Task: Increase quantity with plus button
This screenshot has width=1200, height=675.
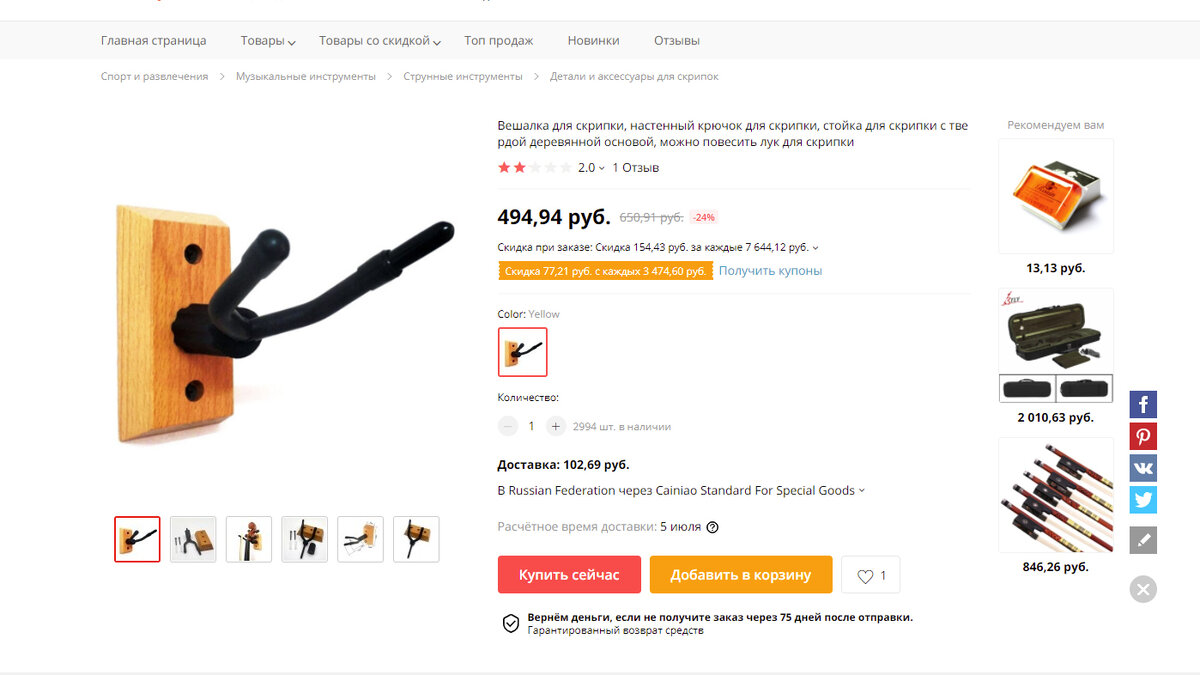Action: click(556, 426)
